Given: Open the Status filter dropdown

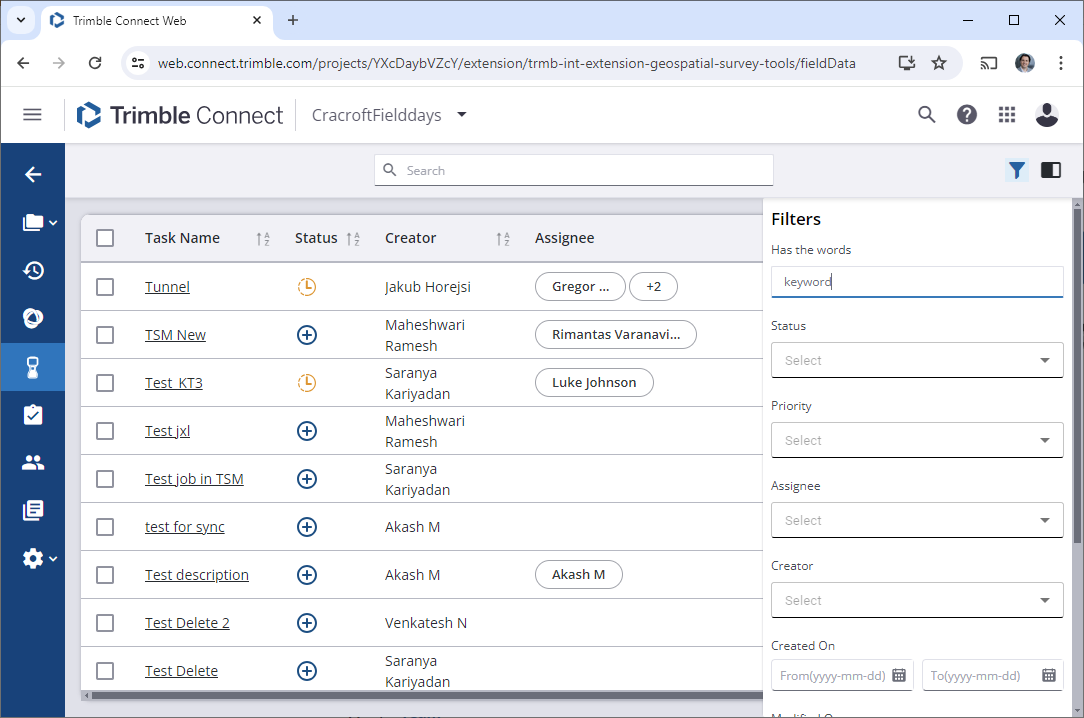Looking at the screenshot, I should [917, 360].
